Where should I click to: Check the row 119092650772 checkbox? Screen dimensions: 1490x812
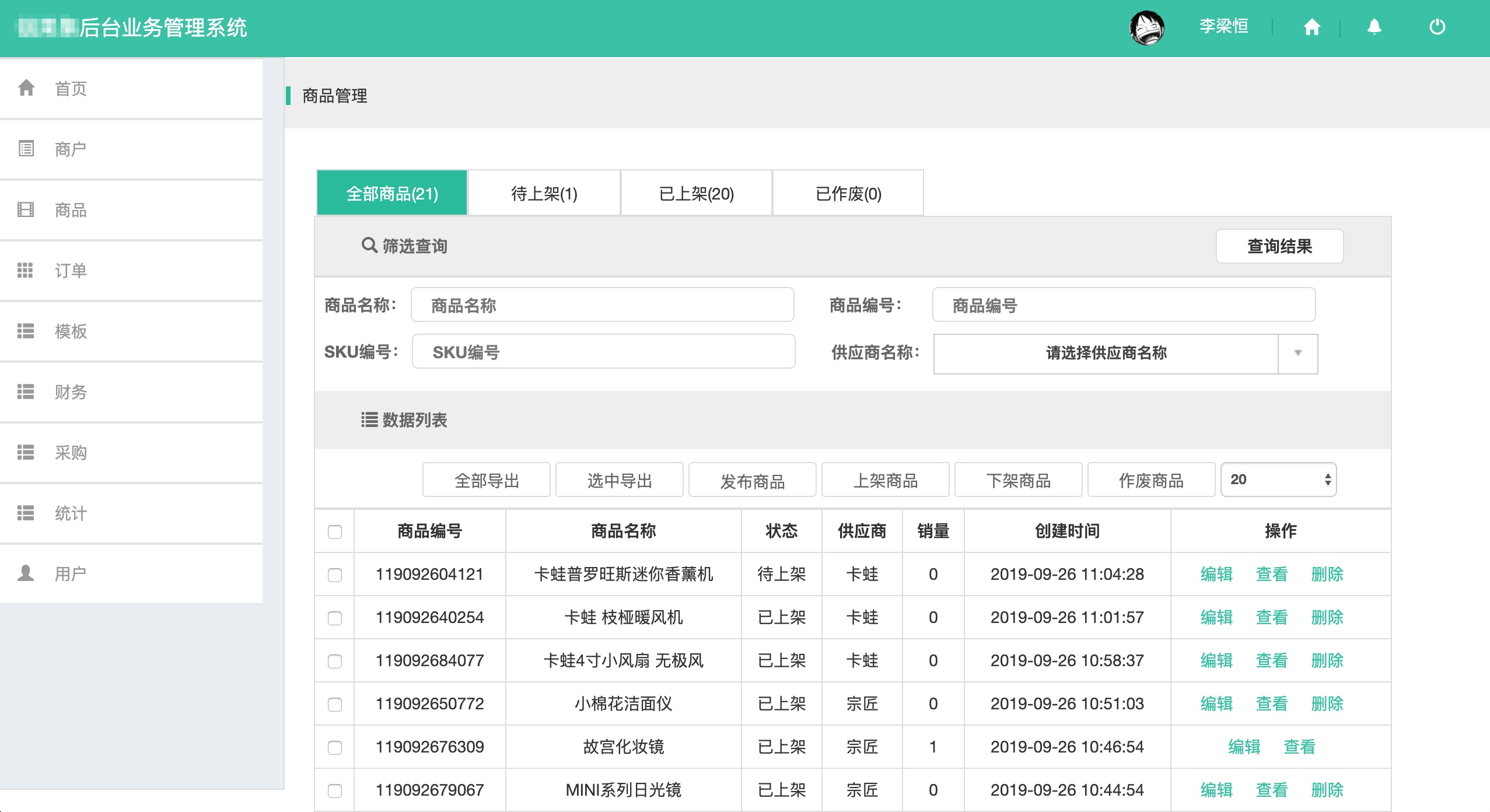tap(335, 704)
